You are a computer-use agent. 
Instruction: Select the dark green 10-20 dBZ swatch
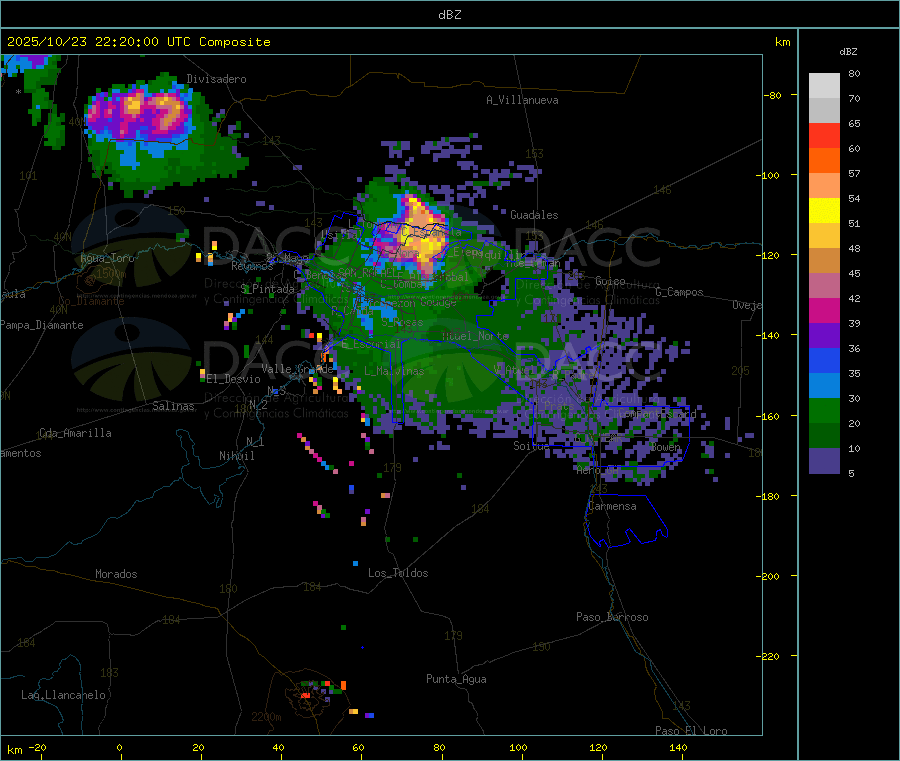coord(824,436)
